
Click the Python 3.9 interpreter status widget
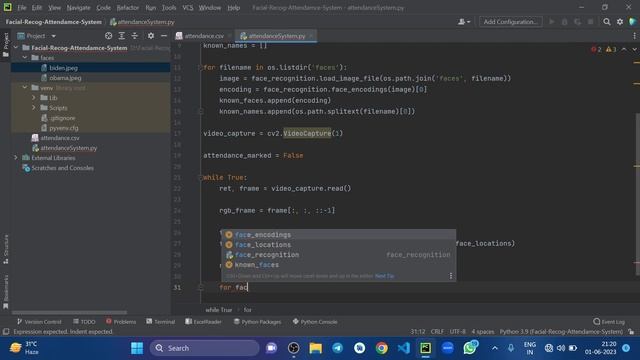[x=561, y=332]
